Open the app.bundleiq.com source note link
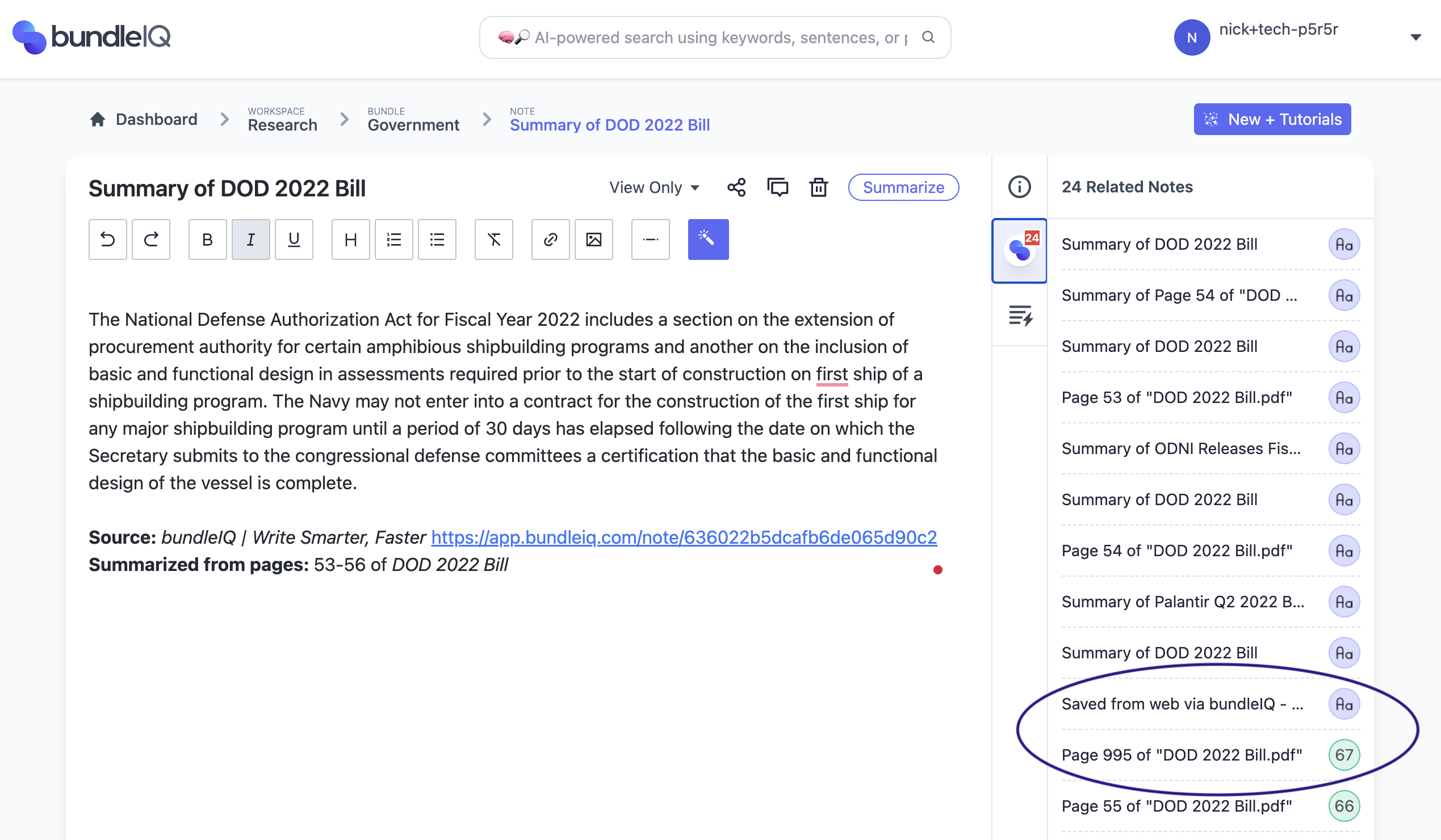The image size is (1441, 840). (x=684, y=537)
